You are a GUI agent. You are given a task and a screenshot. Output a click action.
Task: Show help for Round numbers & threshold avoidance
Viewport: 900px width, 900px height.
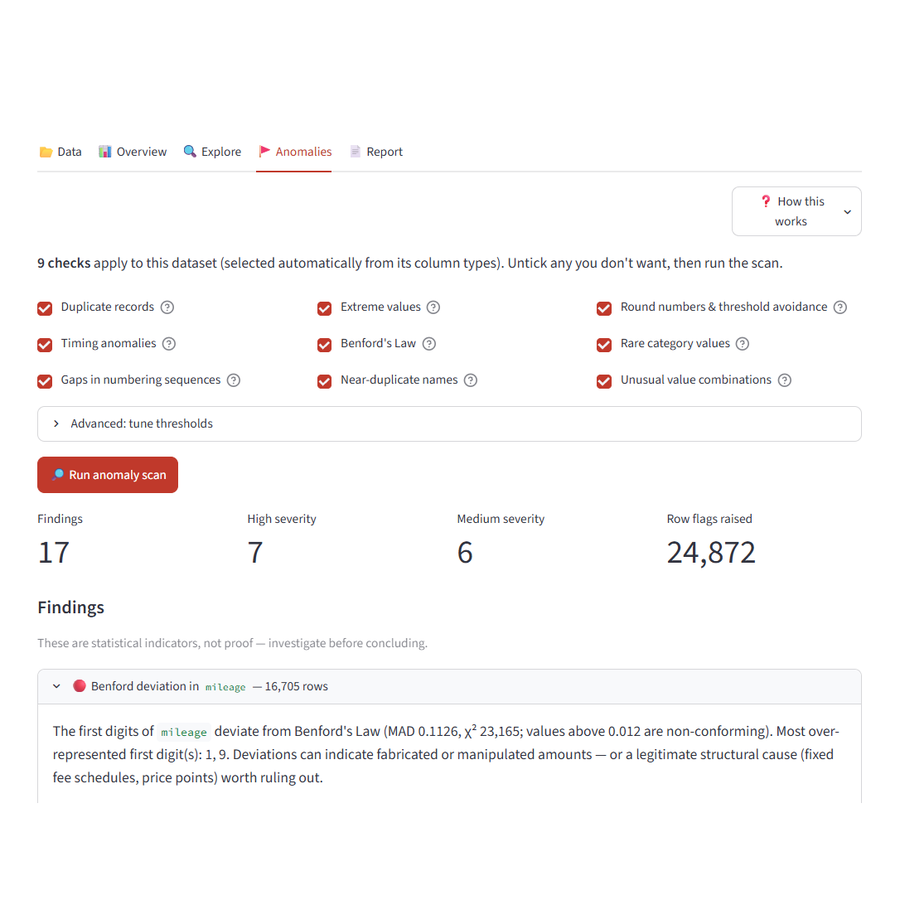[840, 307]
